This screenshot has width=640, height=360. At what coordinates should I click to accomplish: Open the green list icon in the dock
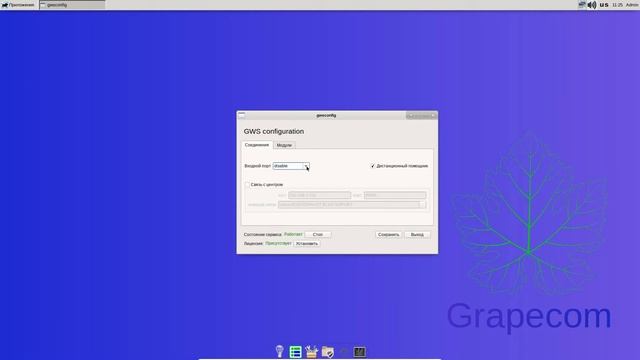click(296, 352)
